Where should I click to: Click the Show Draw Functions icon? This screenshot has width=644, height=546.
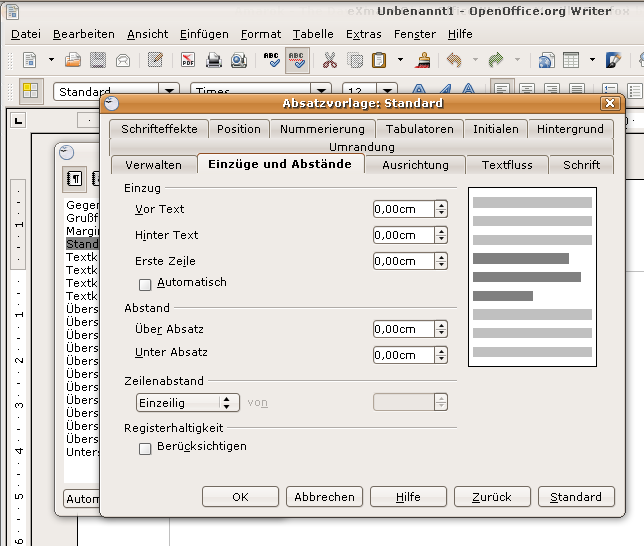[x=613, y=60]
